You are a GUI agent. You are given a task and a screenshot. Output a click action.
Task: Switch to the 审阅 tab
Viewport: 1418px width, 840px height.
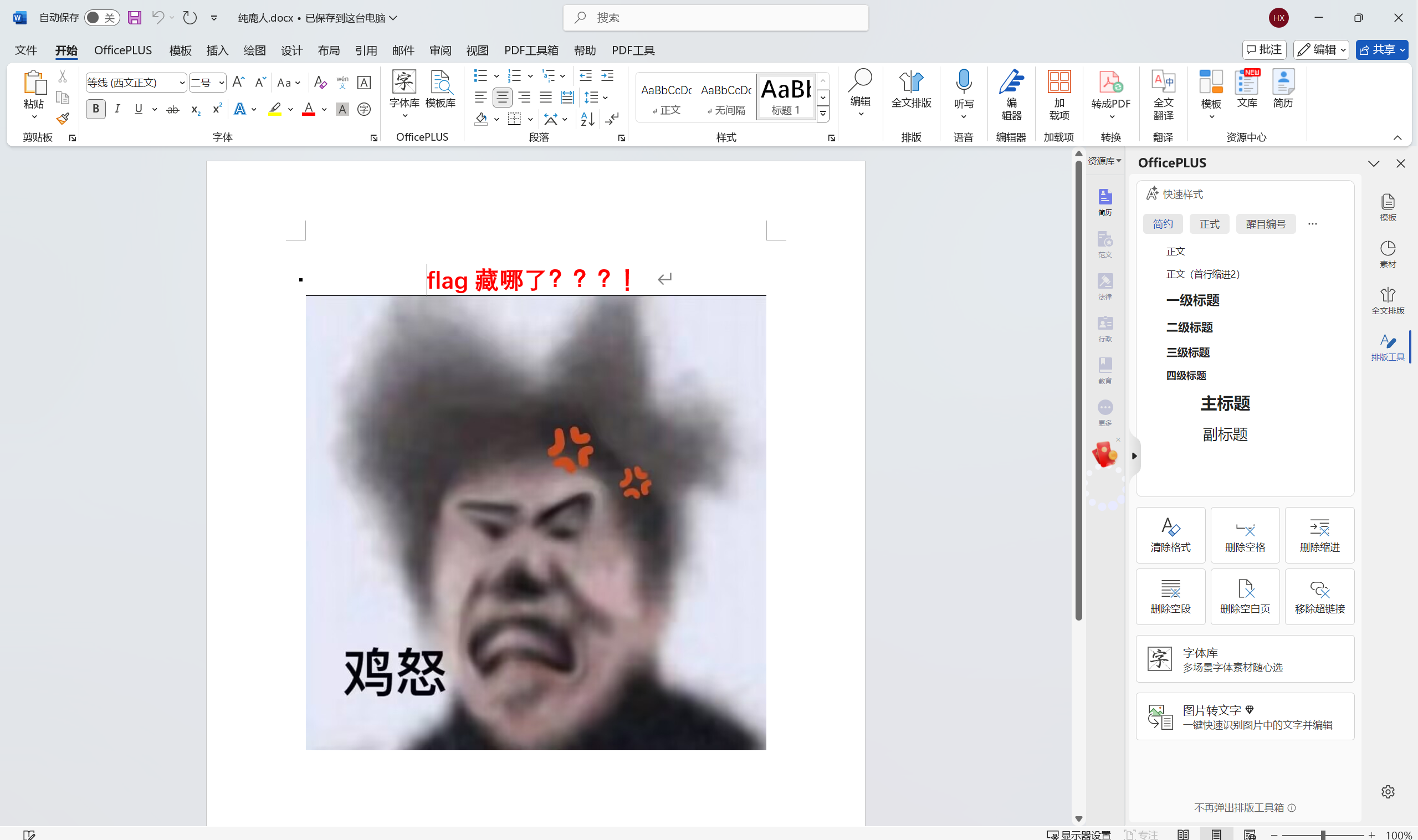(x=440, y=50)
